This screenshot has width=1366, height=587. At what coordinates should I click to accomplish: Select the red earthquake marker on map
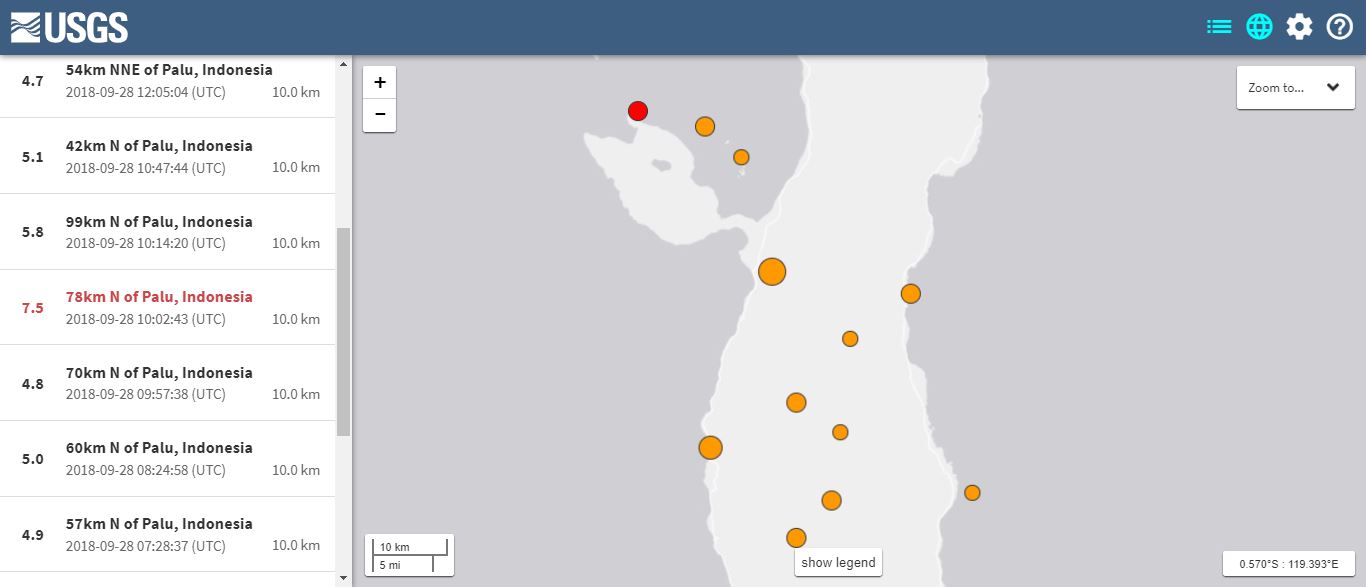(638, 111)
